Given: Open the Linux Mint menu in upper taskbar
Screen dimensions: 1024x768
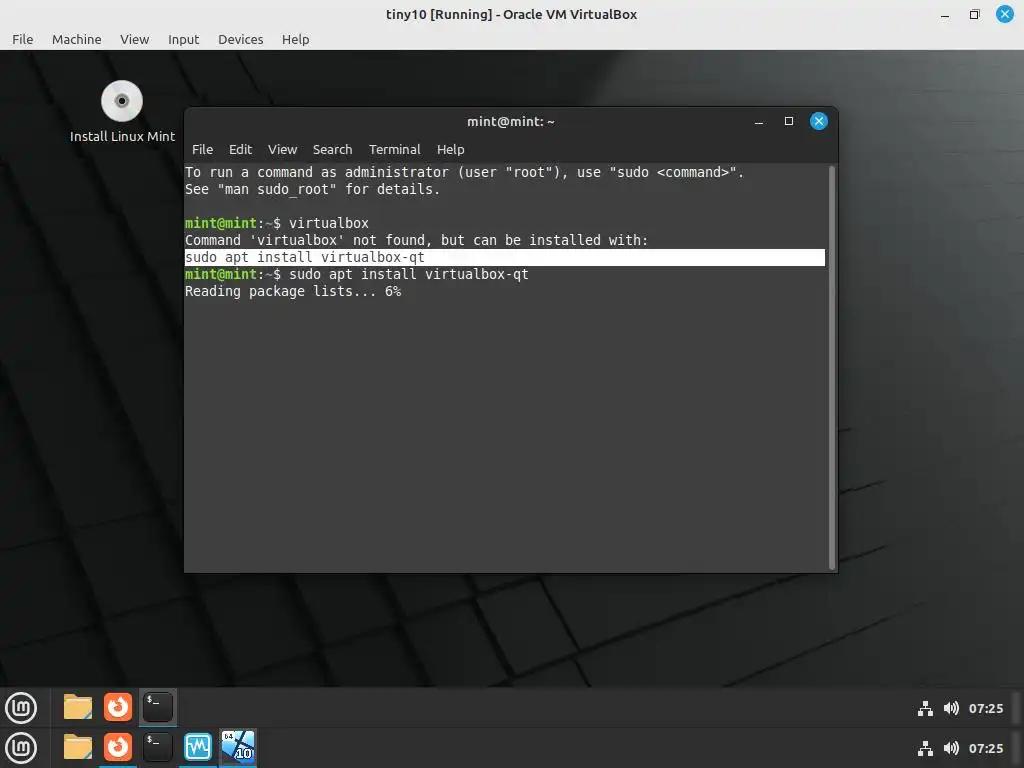Looking at the screenshot, I should (21, 707).
